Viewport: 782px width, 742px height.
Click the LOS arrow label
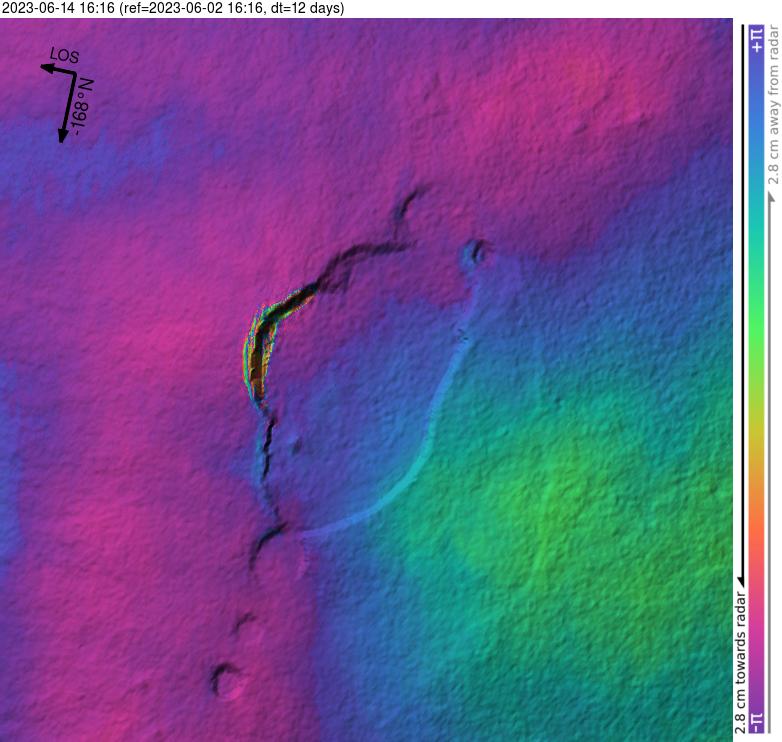pos(64,55)
